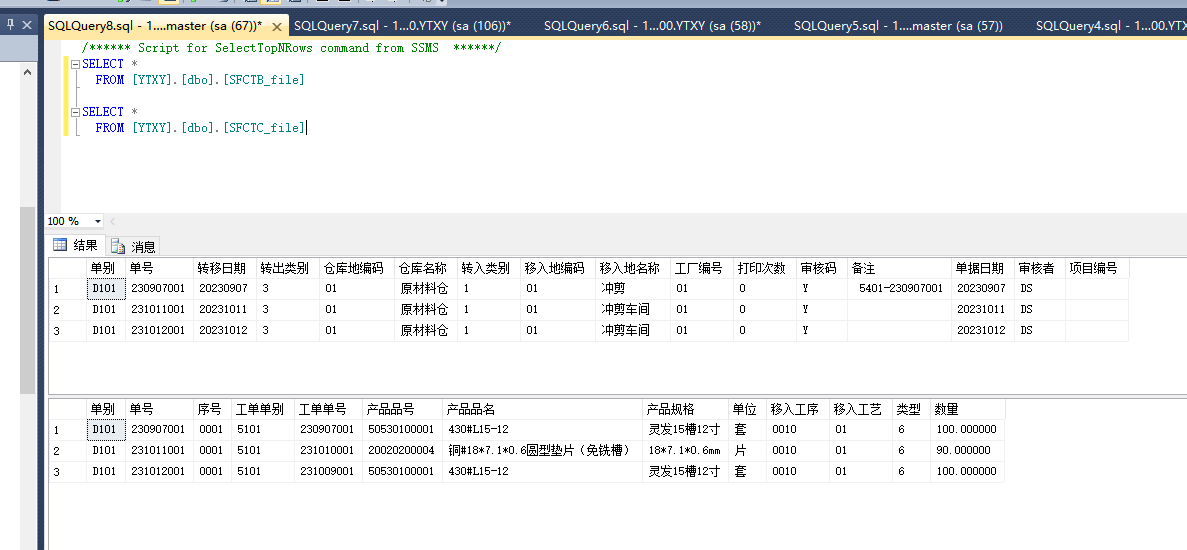This screenshot has width=1187, height=550.
Task: Open the 100 % zoom dropdown
Action: 98,221
